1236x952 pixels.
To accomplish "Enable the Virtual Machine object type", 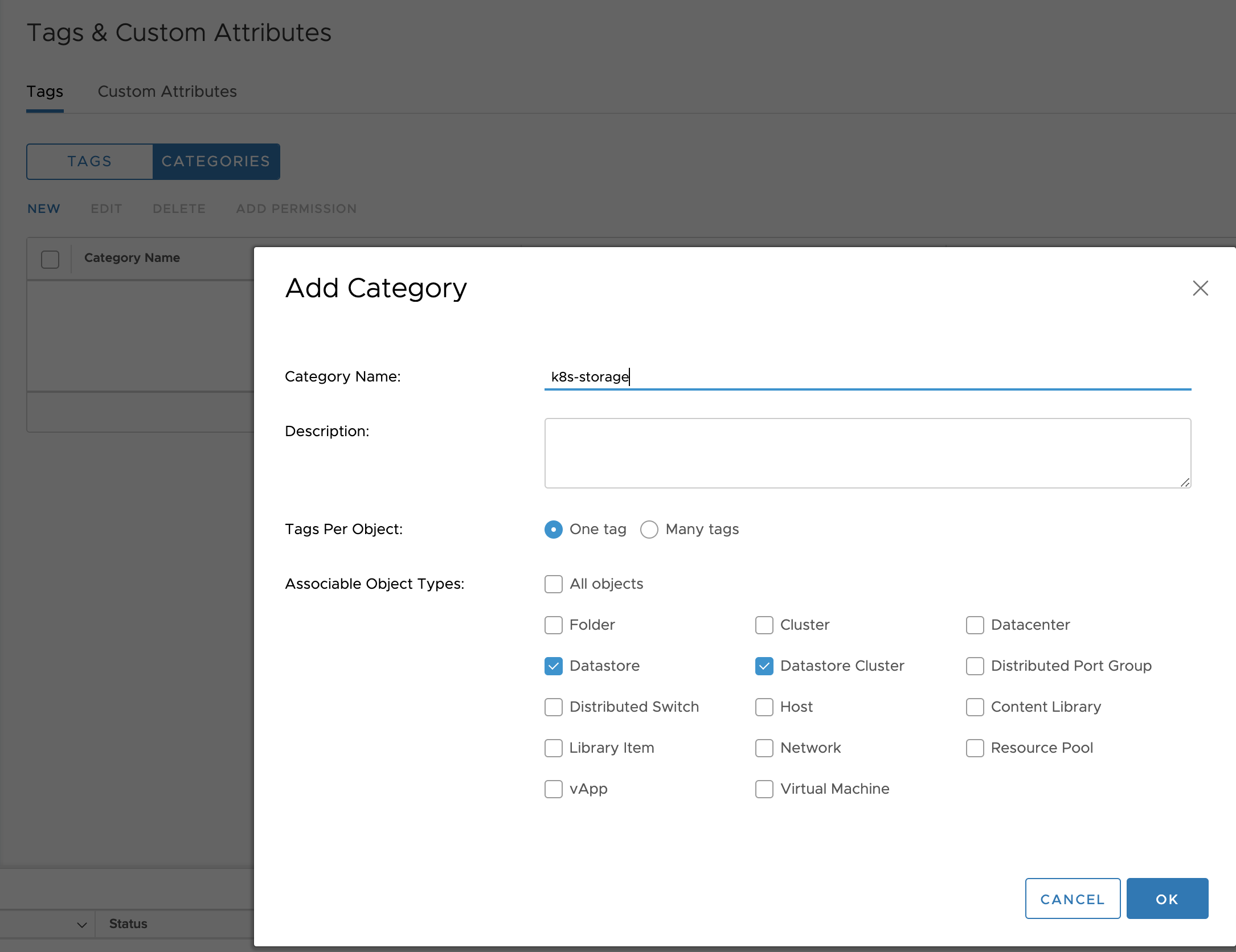I will 764,789.
